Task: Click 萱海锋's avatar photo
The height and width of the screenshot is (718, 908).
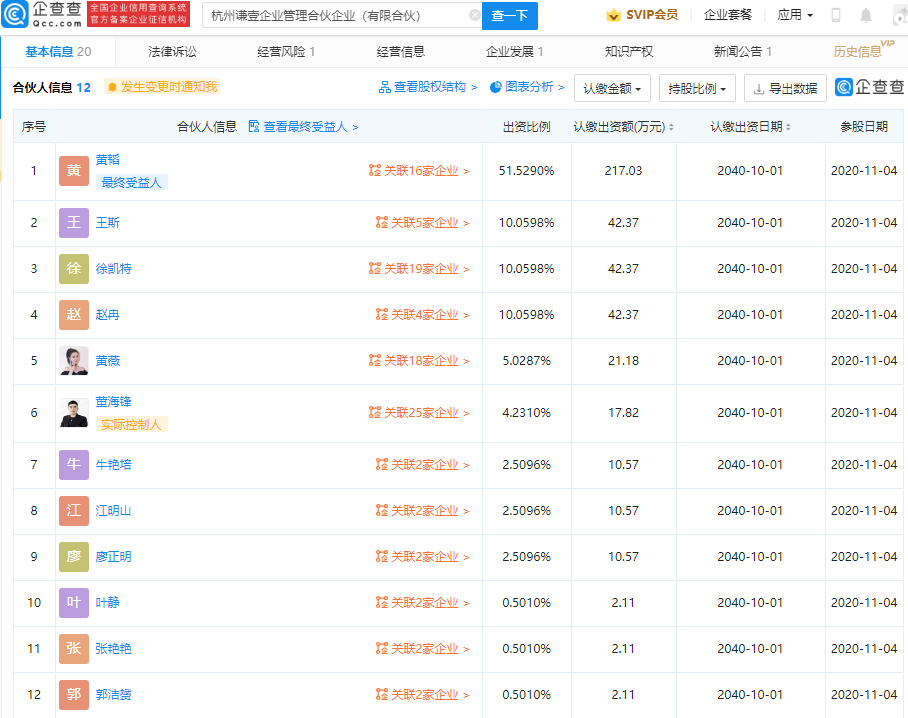Action: point(72,413)
